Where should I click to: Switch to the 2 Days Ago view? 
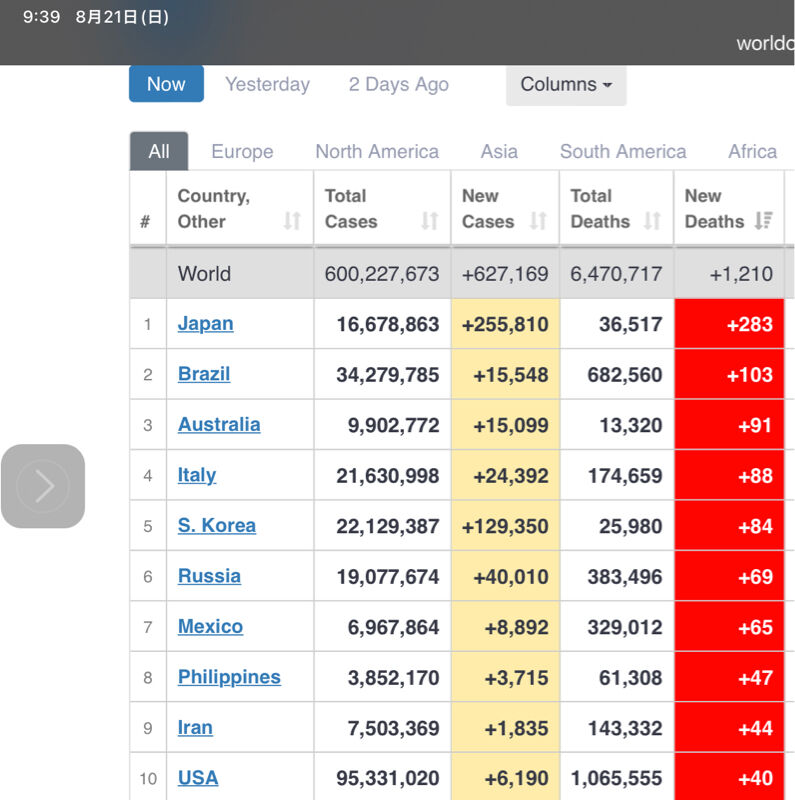click(399, 84)
